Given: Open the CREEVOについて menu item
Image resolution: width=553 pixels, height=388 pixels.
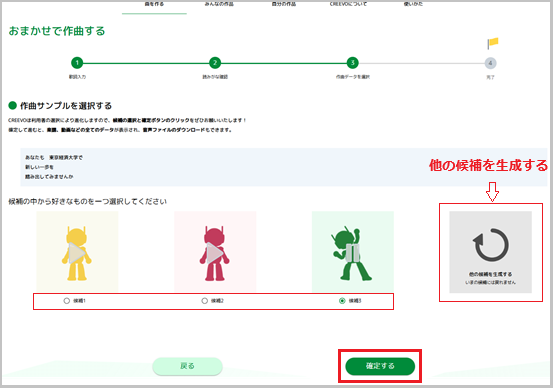Looking at the screenshot, I should [348, 4].
